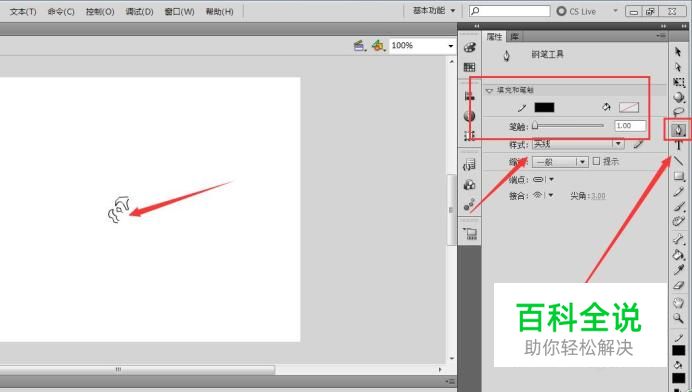Viewport: 692px width, 392px height.
Task: Open the 命令(C) menu
Action: point(61,11)
